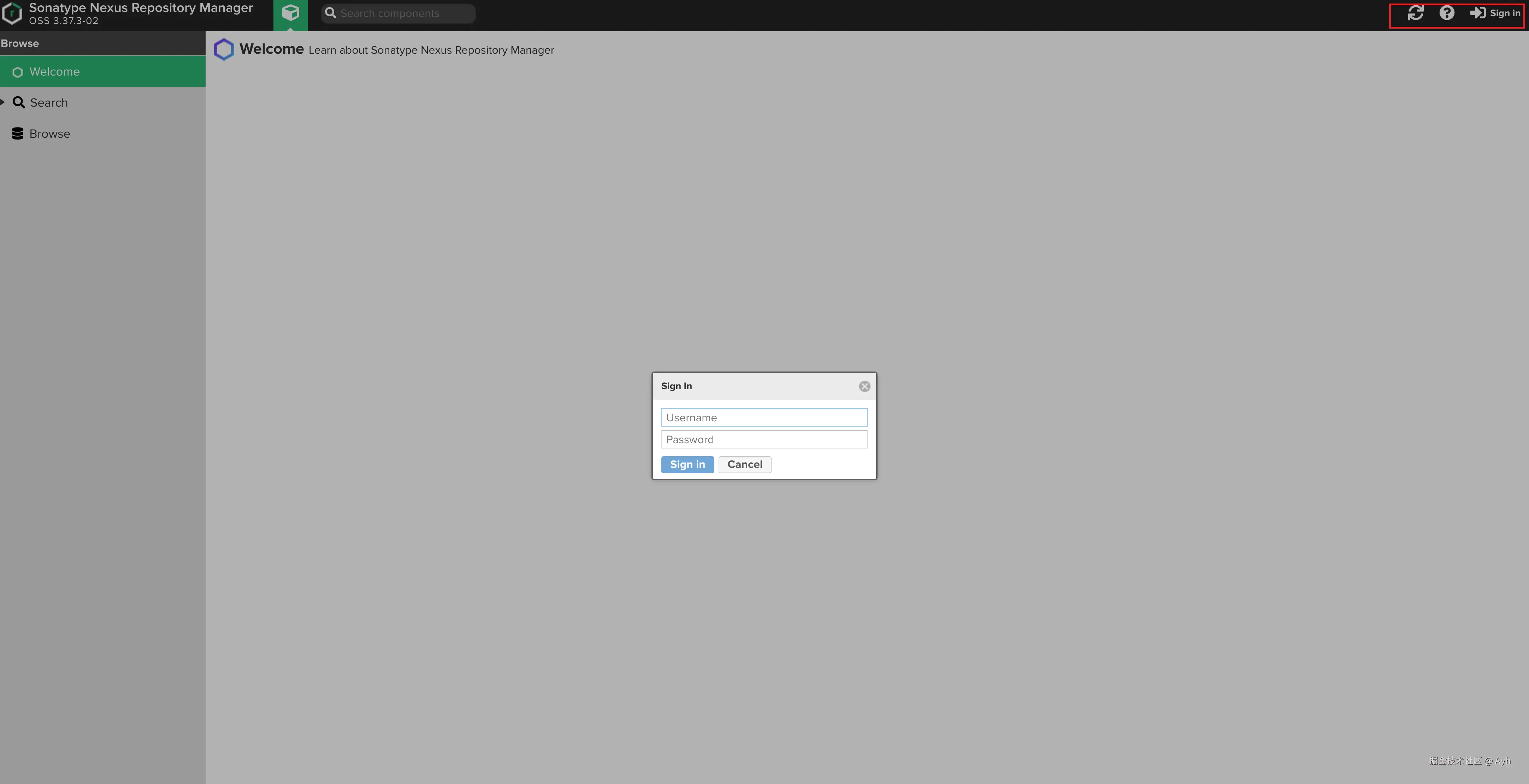The width and height of the screenshot is (1529, 784).
Task: Click the Welcome hexagon icon in the sidebar
Action: click(18, 72)
